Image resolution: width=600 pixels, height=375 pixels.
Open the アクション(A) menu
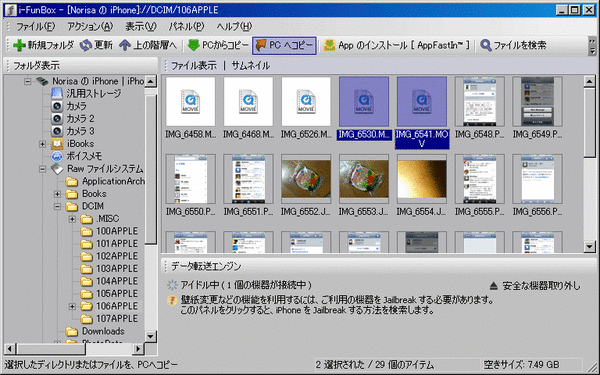pos(90,26)
